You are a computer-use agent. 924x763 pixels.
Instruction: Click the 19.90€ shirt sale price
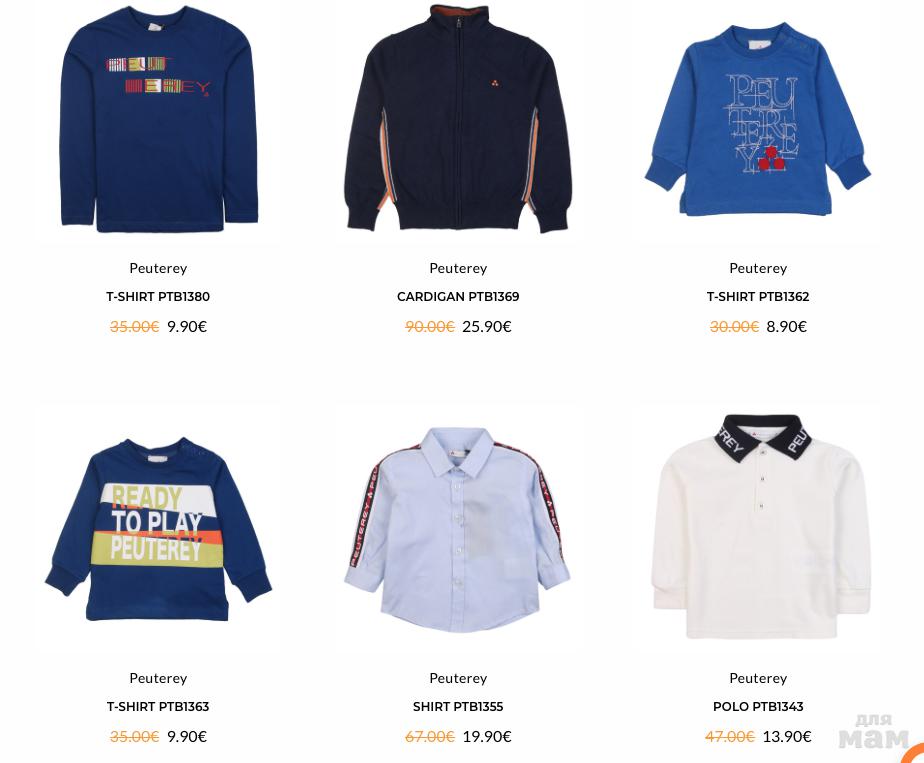[487, 736]
